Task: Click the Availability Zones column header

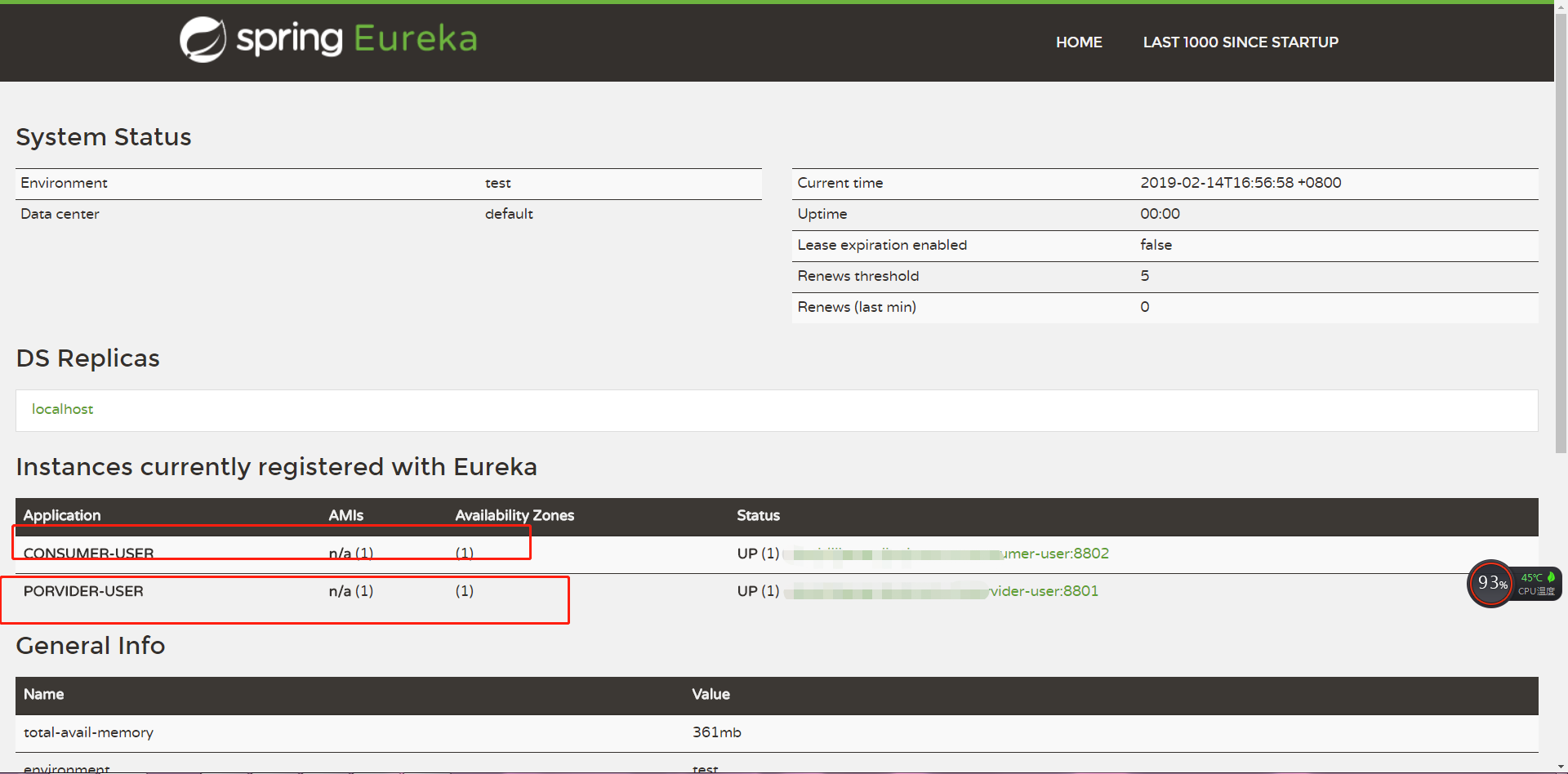Action: (514, 516)
